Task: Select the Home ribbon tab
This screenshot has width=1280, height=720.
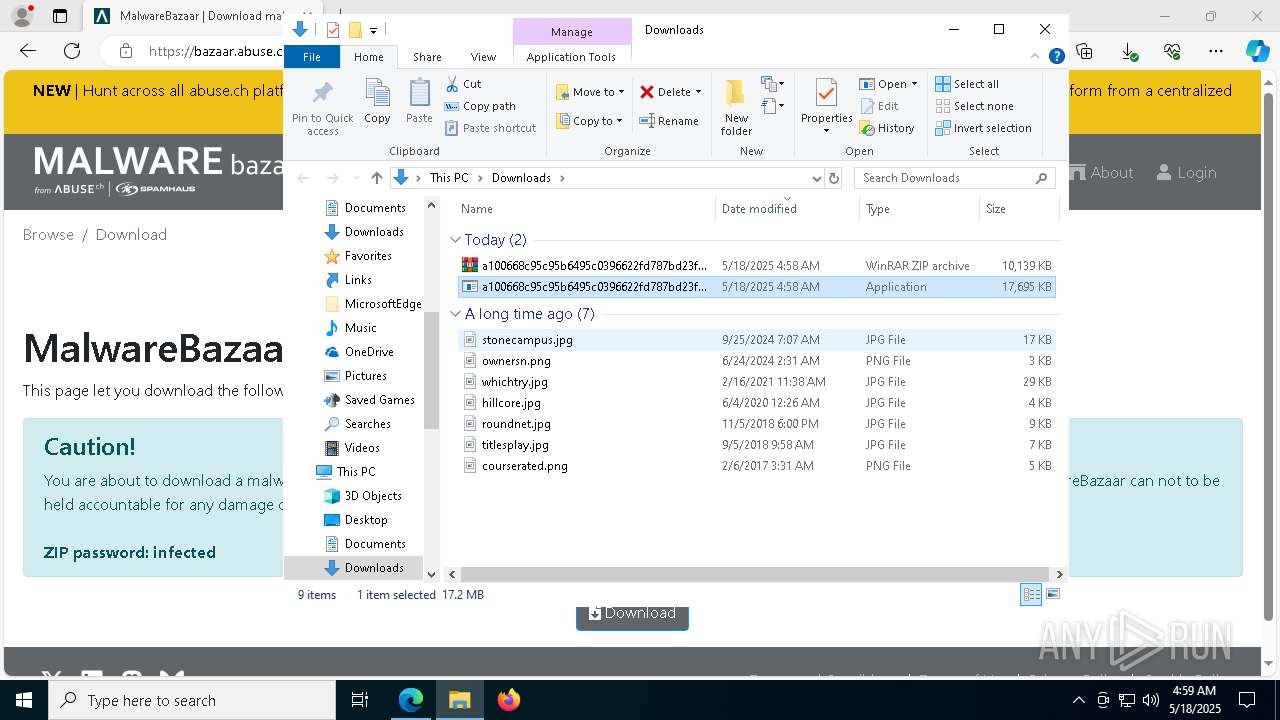Action: 368,57
